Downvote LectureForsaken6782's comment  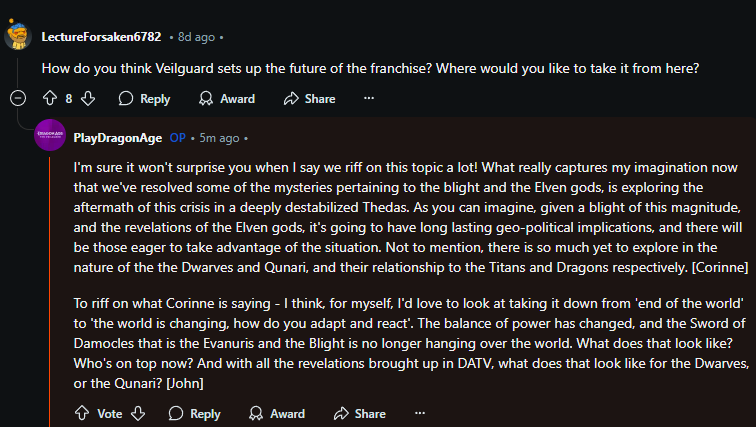[x=88, y=99]
